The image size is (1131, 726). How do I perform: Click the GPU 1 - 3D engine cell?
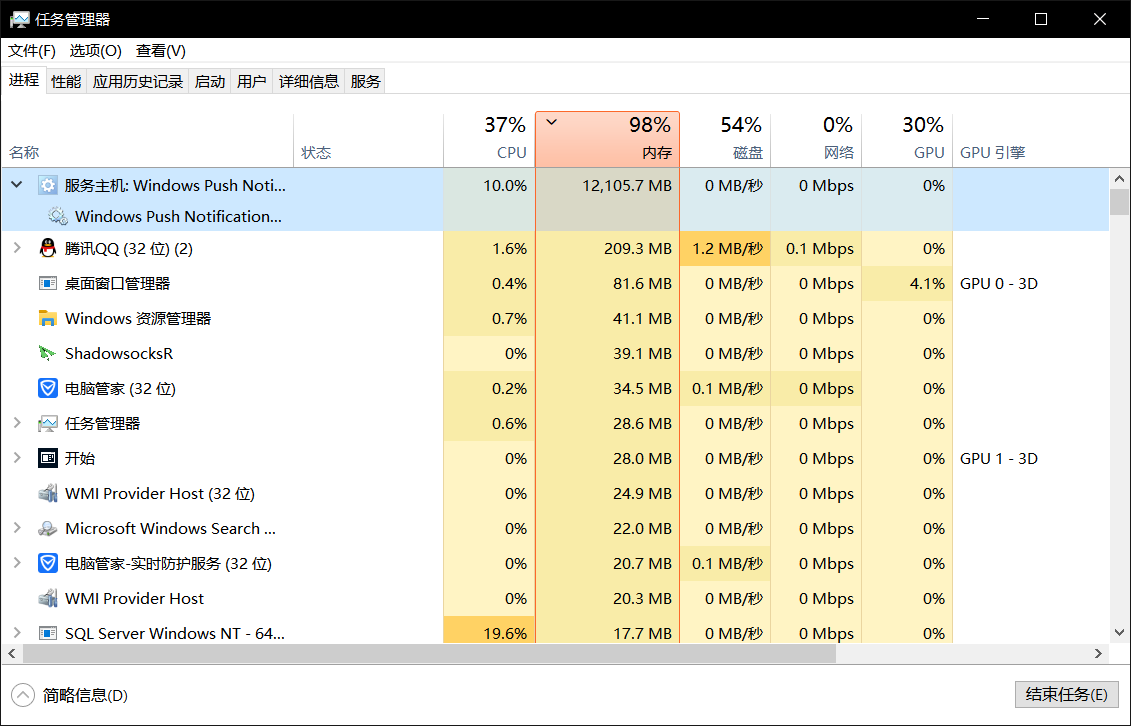point(998,458)
